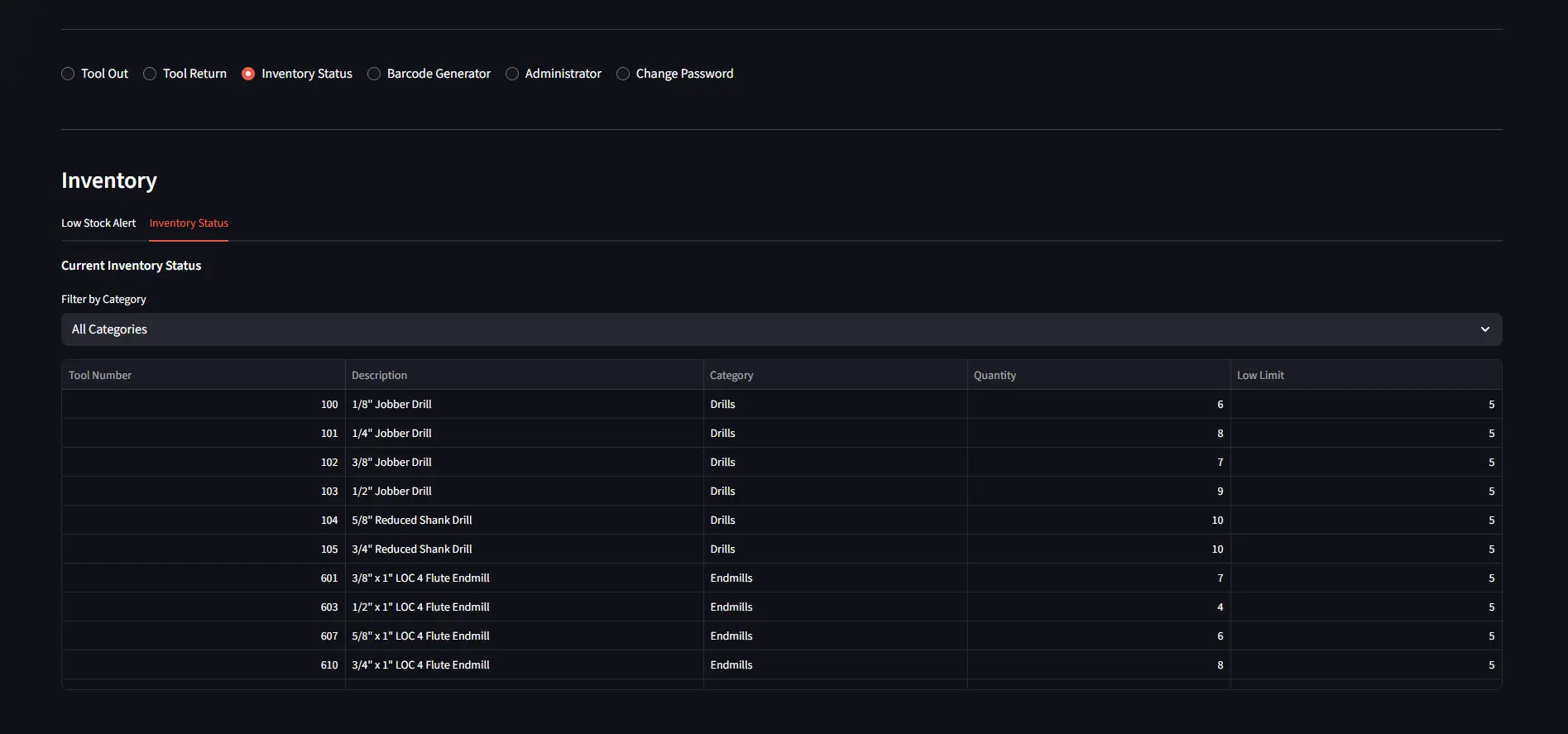Select quantity cell for 1/2" Jobber Drill
The width and height of the screenshot is (1568, 734).
tap(1220, 492)
